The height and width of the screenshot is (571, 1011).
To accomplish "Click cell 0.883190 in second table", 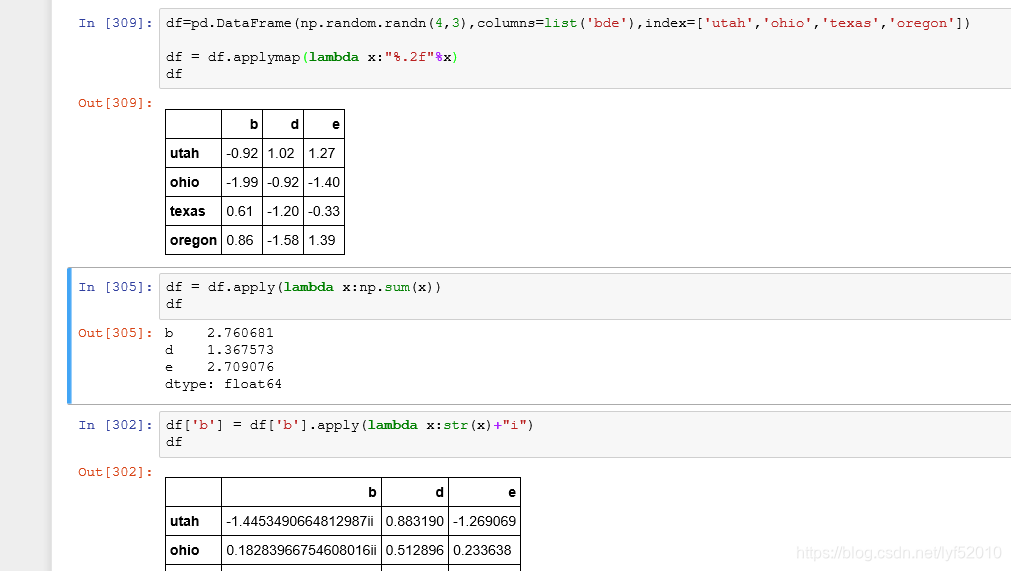I will [415, 521].
